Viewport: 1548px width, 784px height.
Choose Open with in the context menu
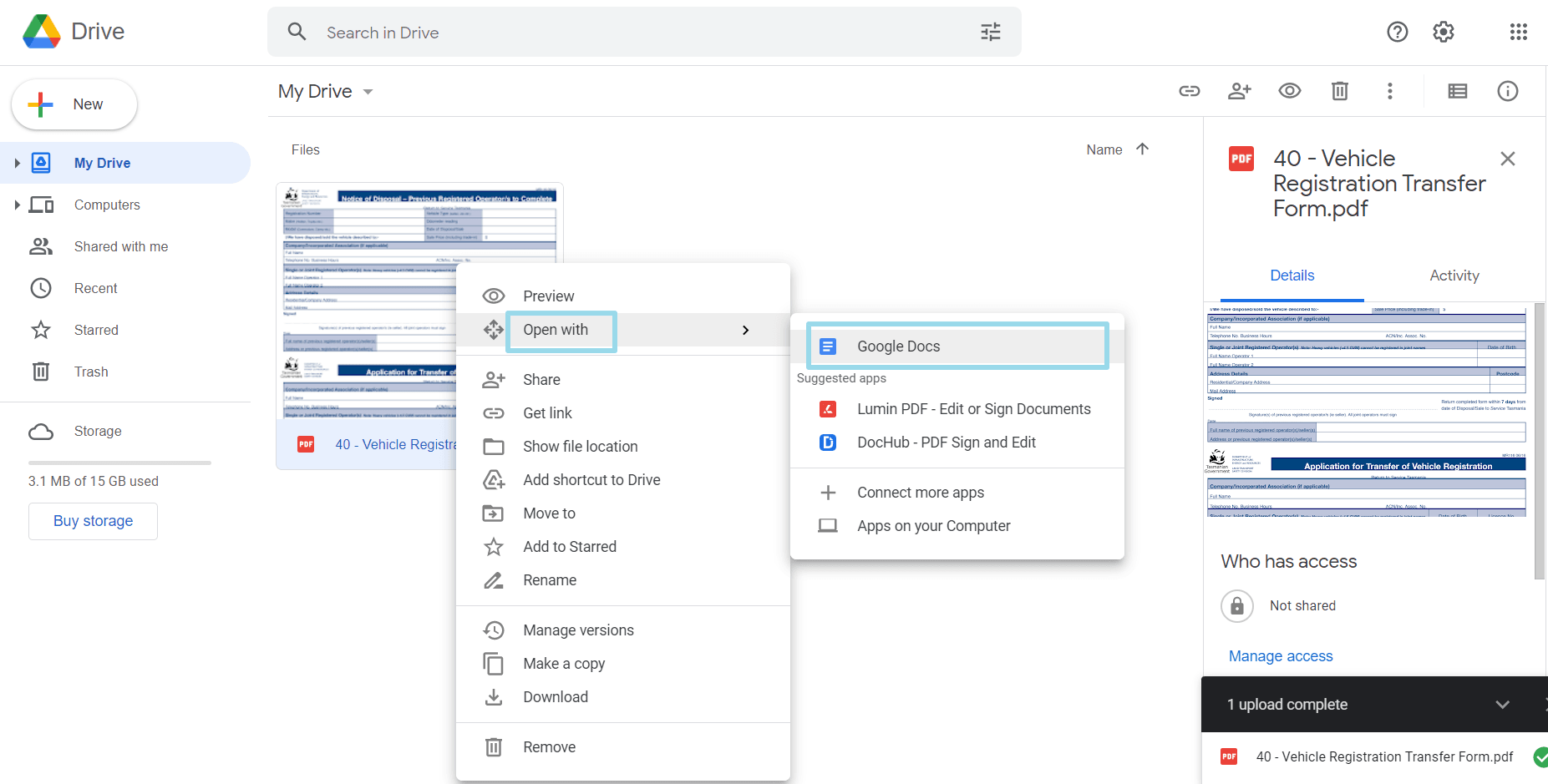tap(623, 330)
